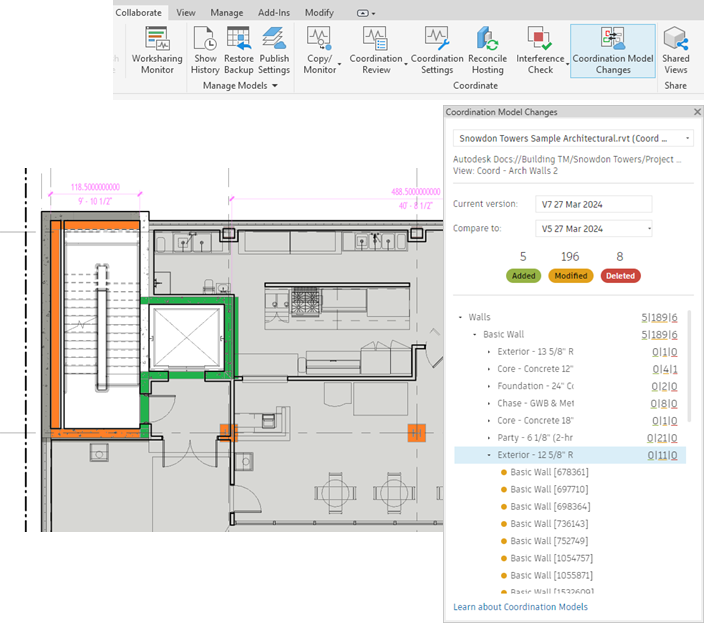
Task: Select the Restore Backup tool
Action: 238,50
